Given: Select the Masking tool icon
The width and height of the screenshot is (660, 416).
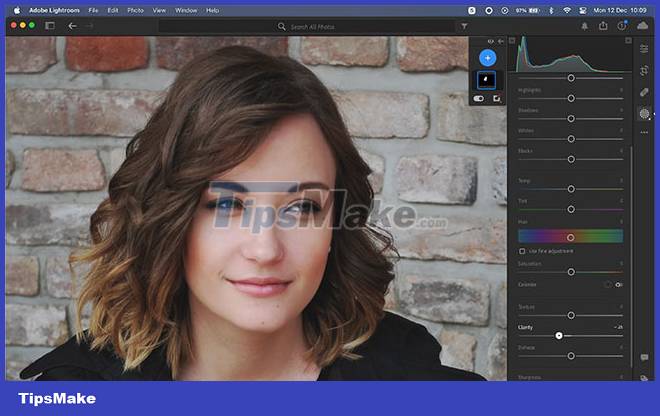Looking at the screenshot, I should pos(644,113).
